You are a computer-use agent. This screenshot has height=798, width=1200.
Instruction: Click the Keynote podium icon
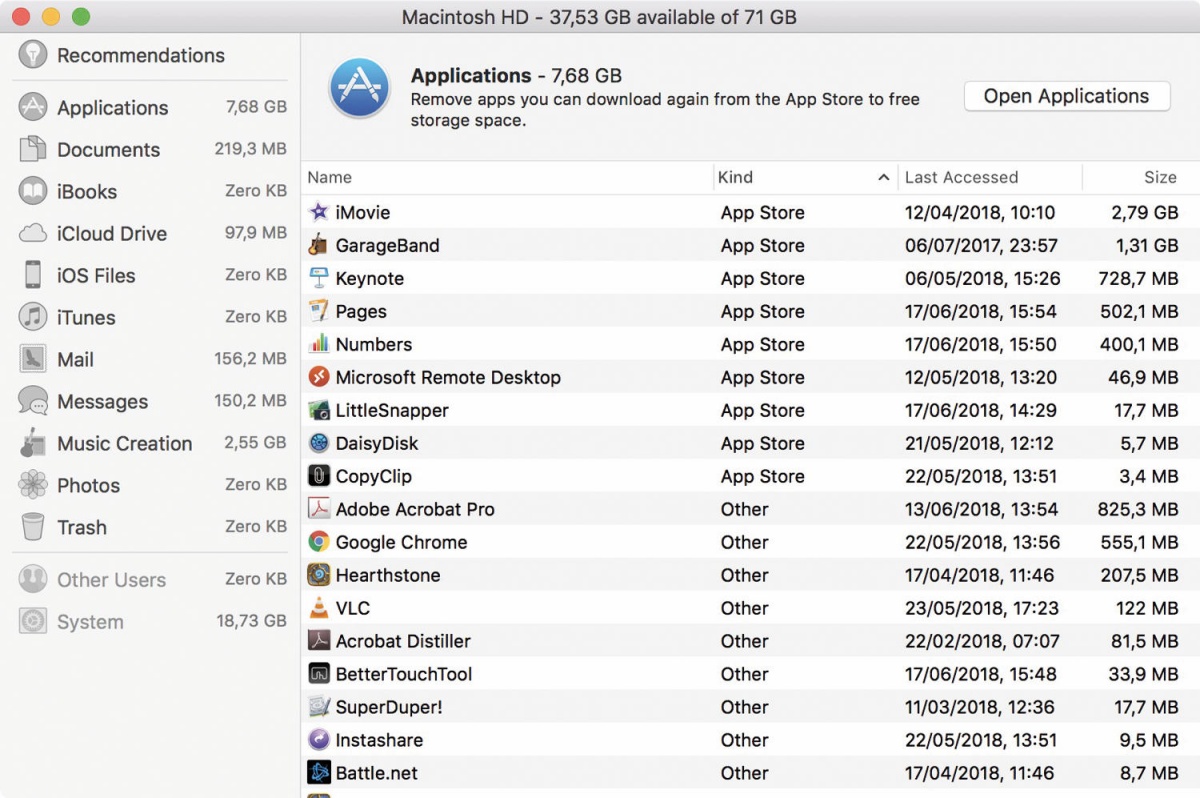pos(319,278)
